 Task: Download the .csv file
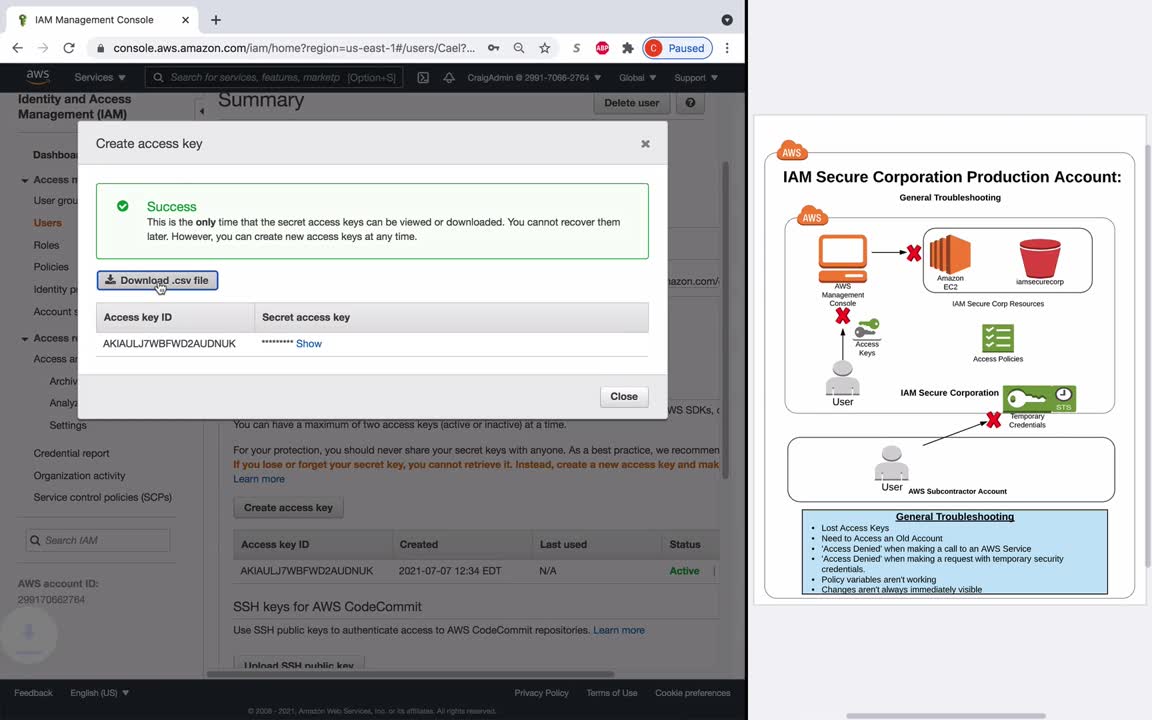coord(157,280)
